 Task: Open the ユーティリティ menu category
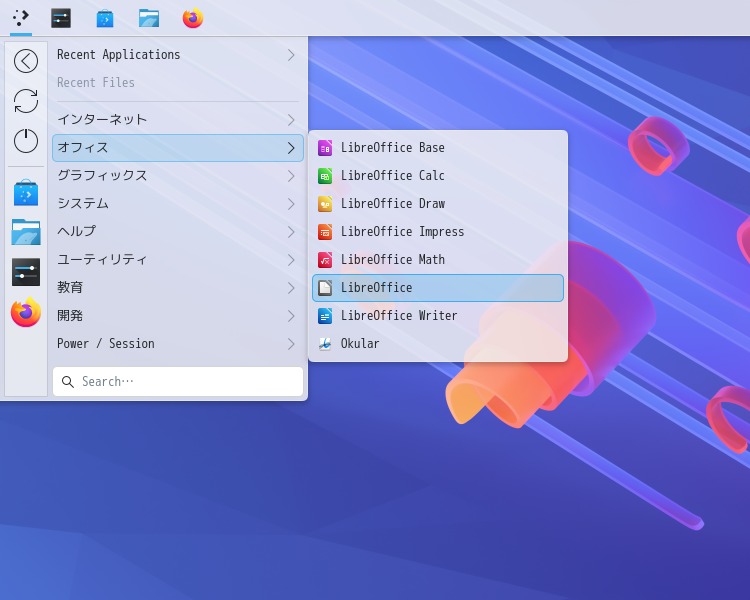coord(177,260)
